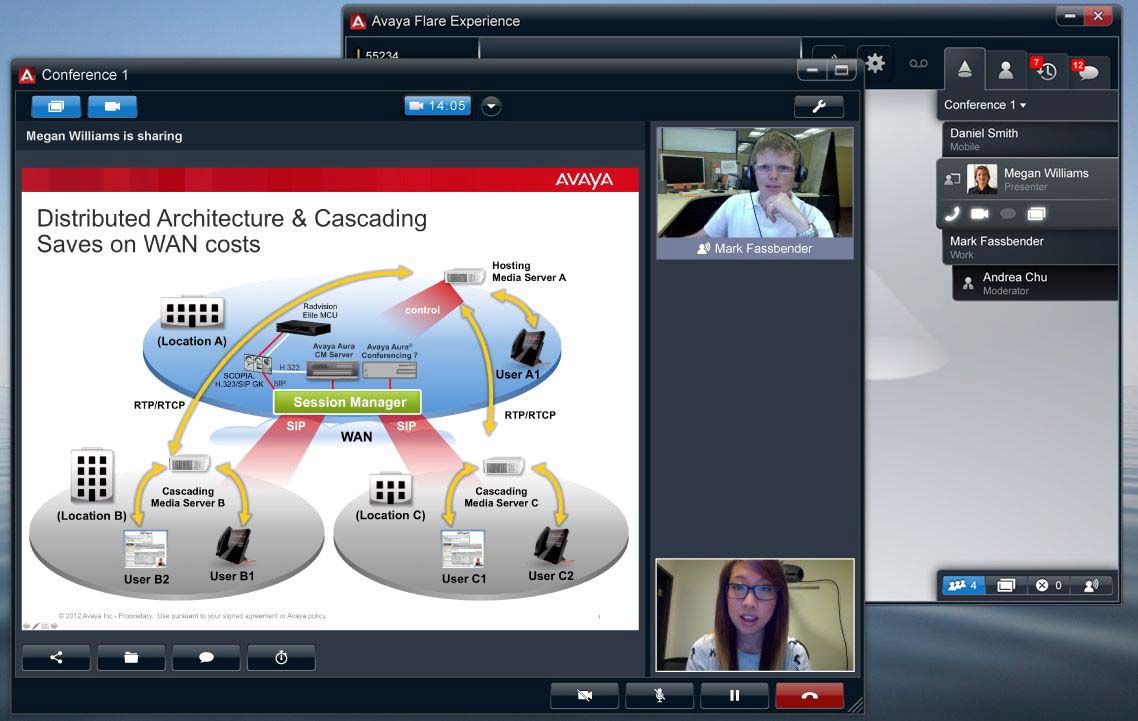Click the phone icon under Megan Williams

pos(952,213)
